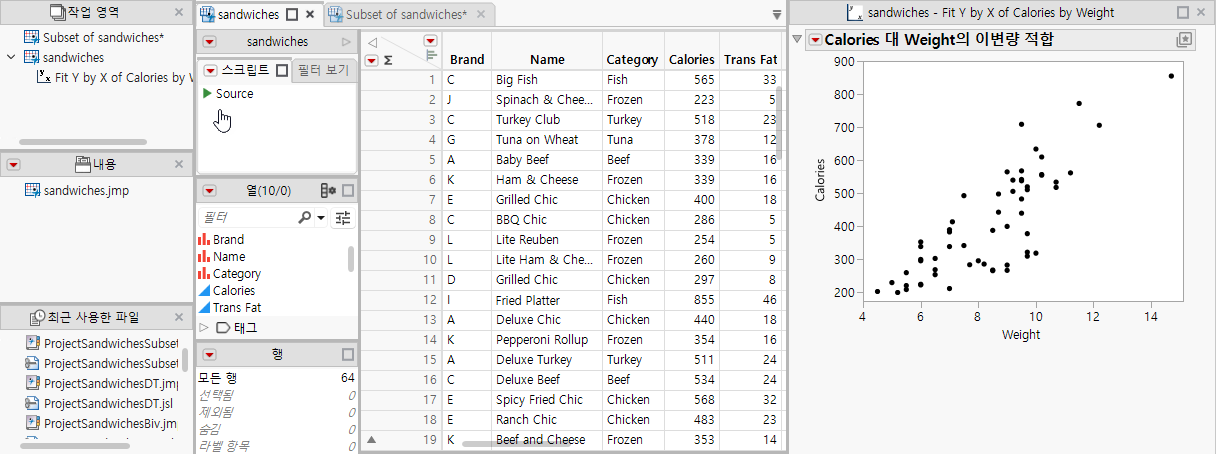The image size is (1216, 454).
Task: Click the Name column nominal icon
Action: (204, 257)
